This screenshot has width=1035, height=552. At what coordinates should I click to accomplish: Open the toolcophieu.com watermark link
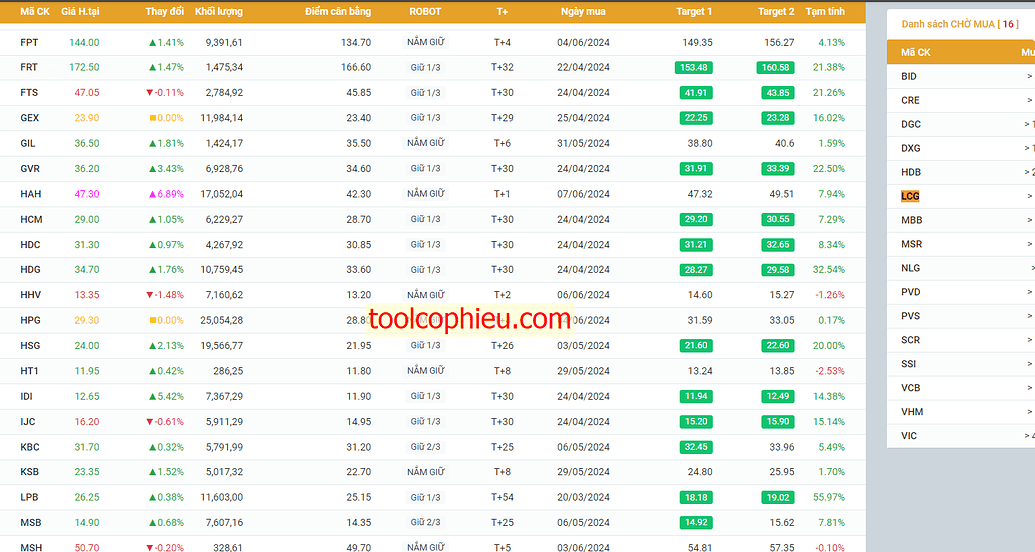point(469,319)
